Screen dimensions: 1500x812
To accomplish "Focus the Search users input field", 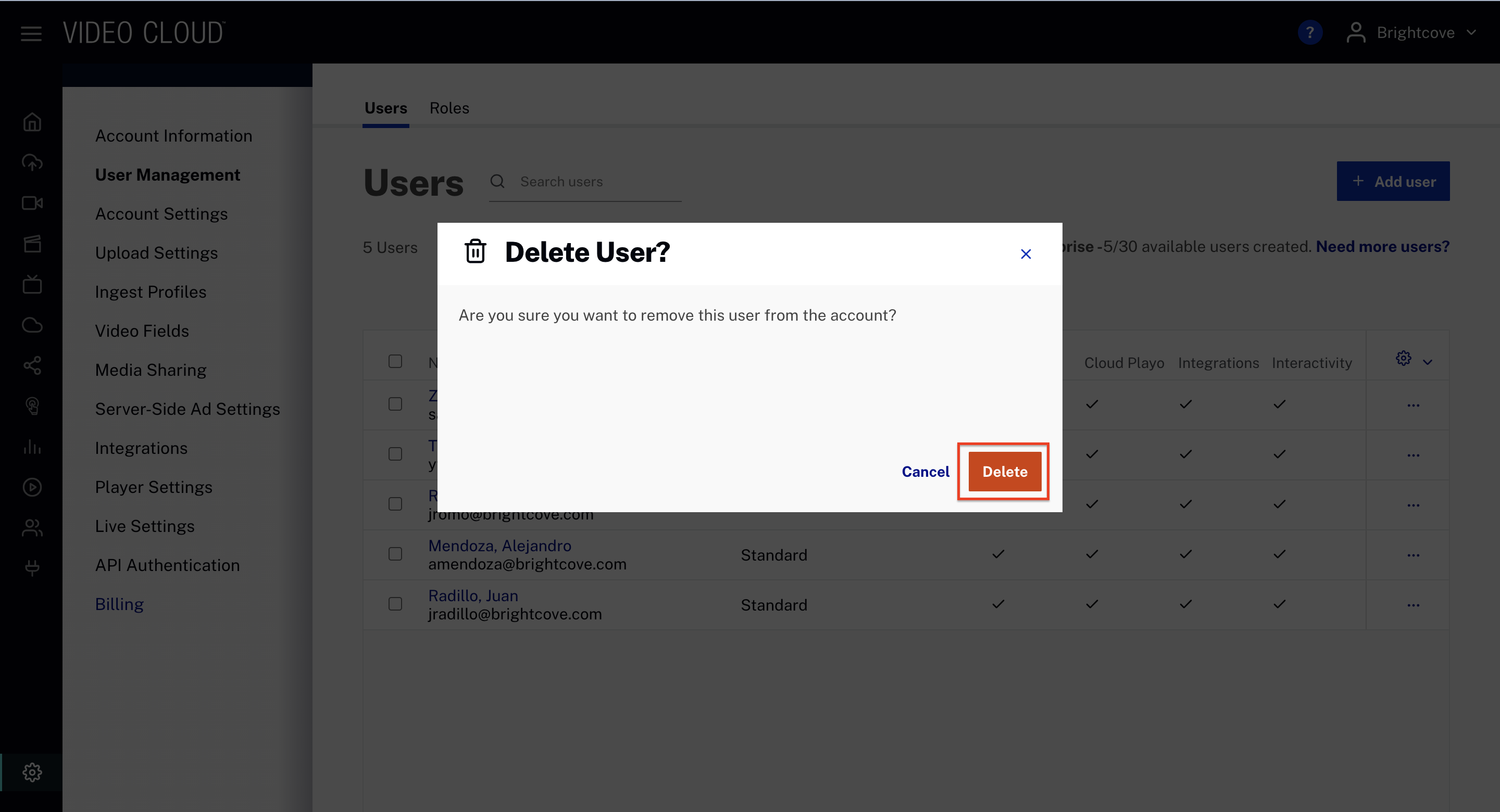I will tap(585, 182).
